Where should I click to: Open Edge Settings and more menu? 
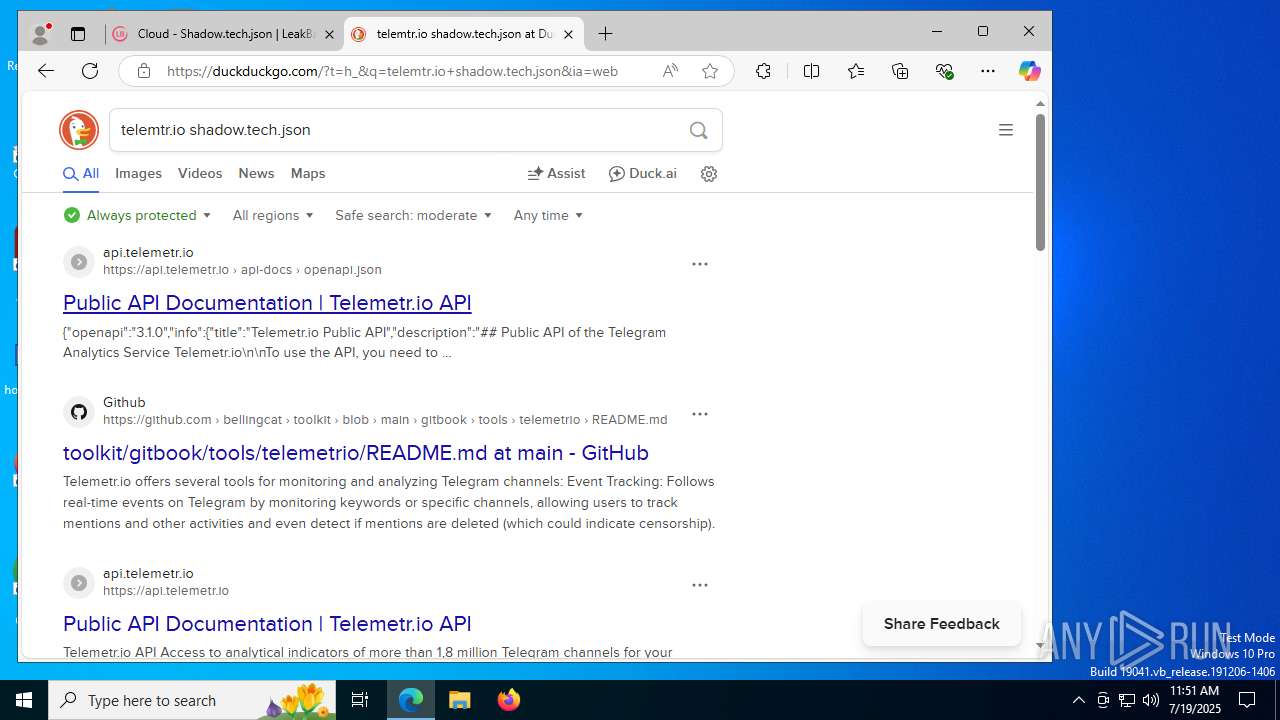click(x=988, y=71)
